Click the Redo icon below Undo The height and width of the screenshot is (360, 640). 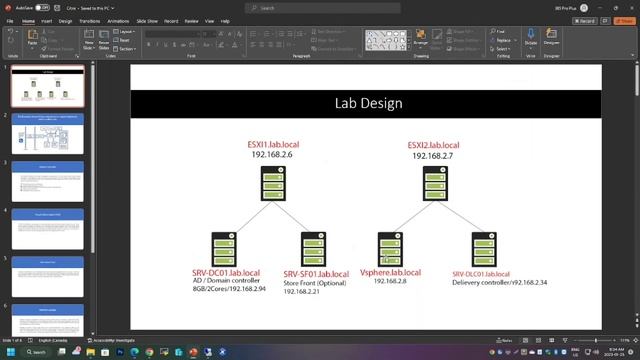coord(11,40)
